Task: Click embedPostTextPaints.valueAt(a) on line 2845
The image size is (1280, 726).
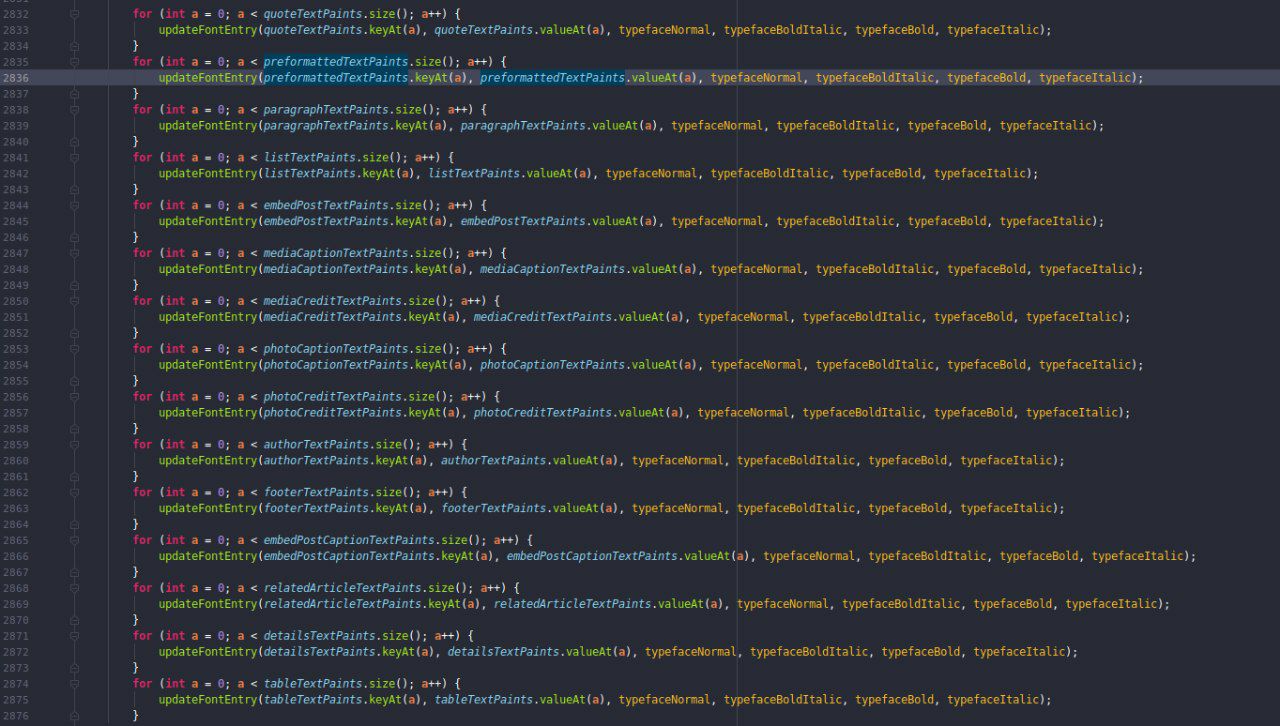Action: 558,221
